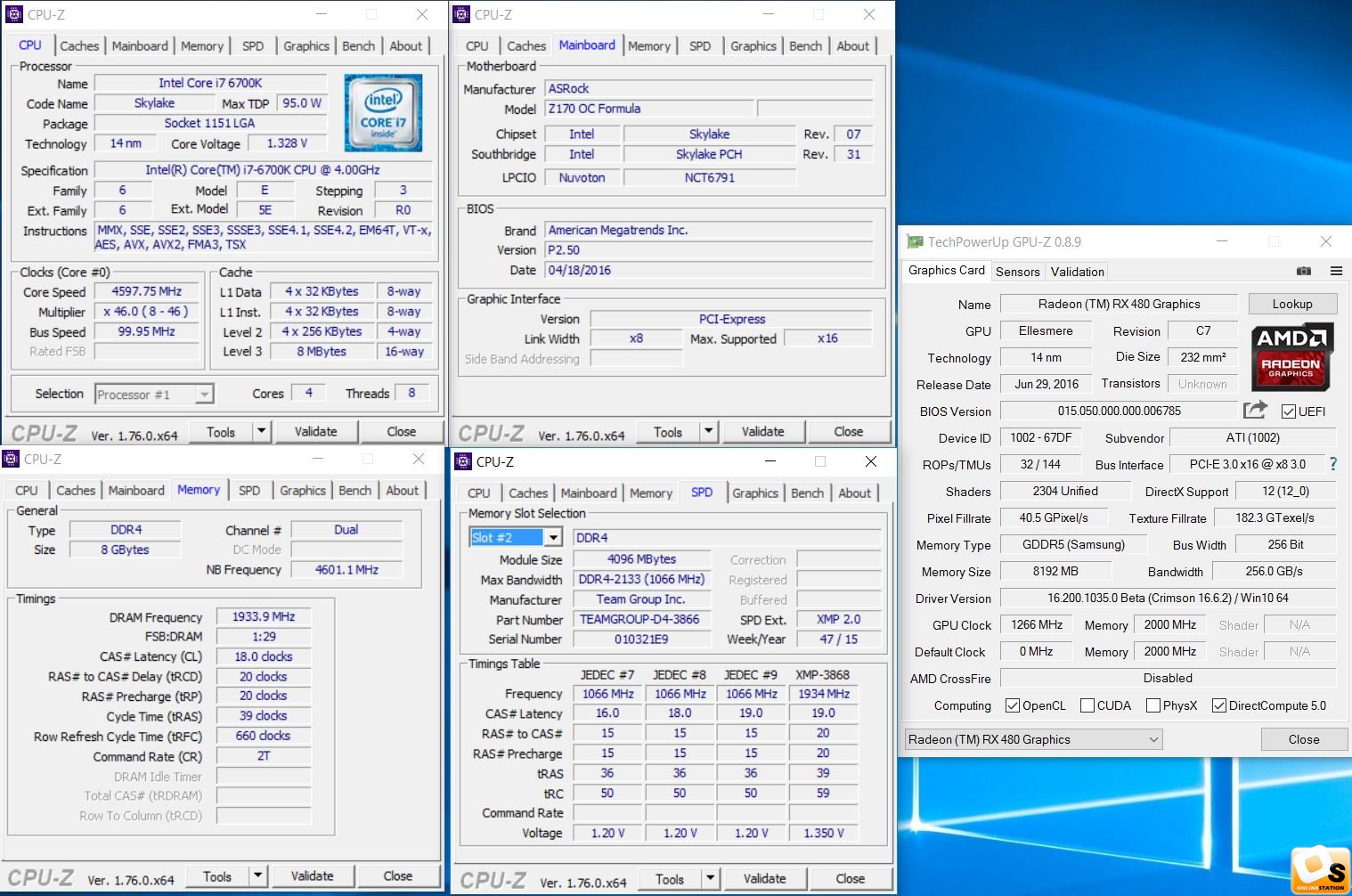
Task: Click the CAS# Latency 18.0 clocks field
Action: point(264,656)
